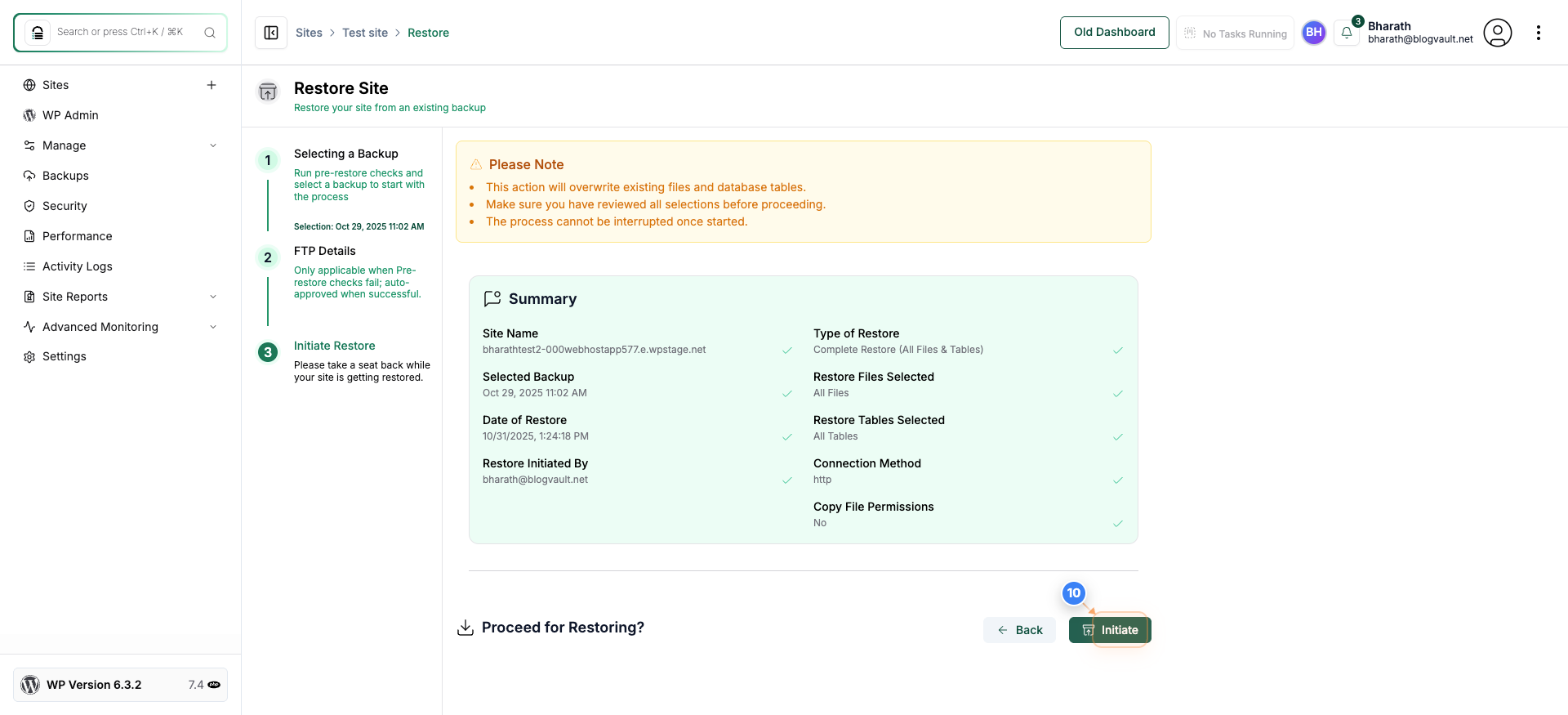
Task: Go to step 1 Selecting a Backup
Action: click(x=346, y=154)
